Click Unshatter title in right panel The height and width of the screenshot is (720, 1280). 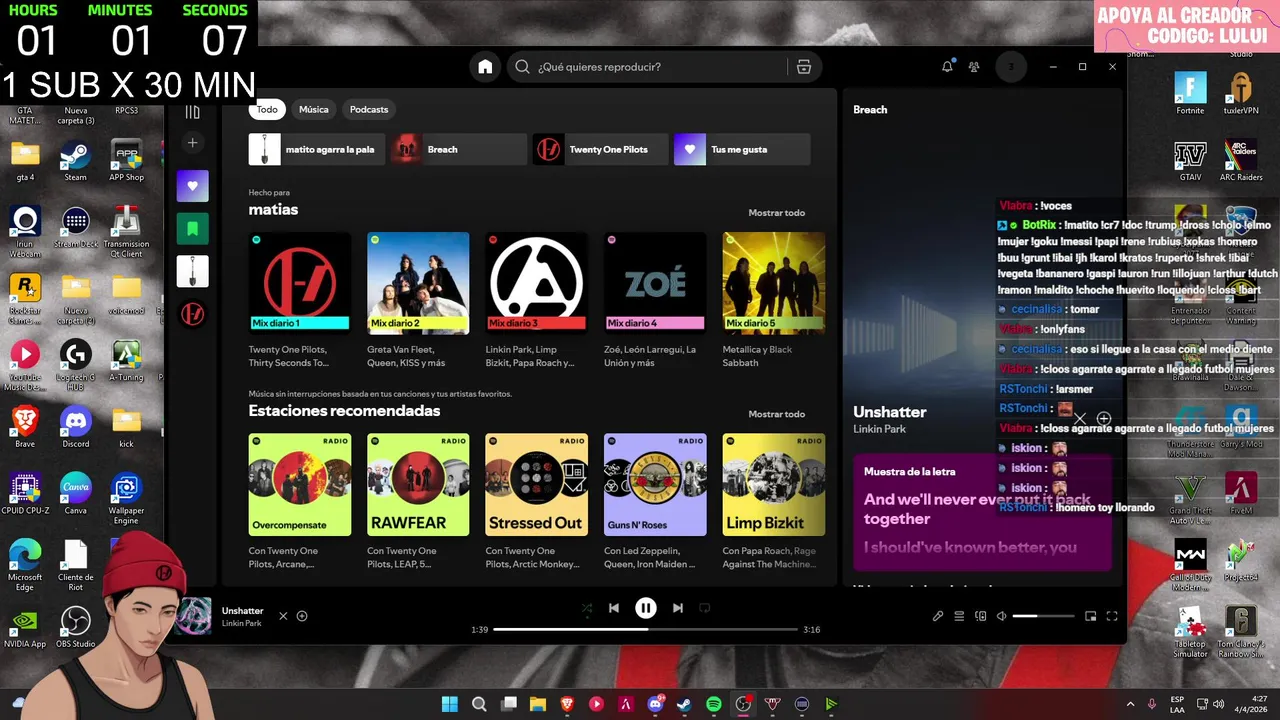(890, 412)
